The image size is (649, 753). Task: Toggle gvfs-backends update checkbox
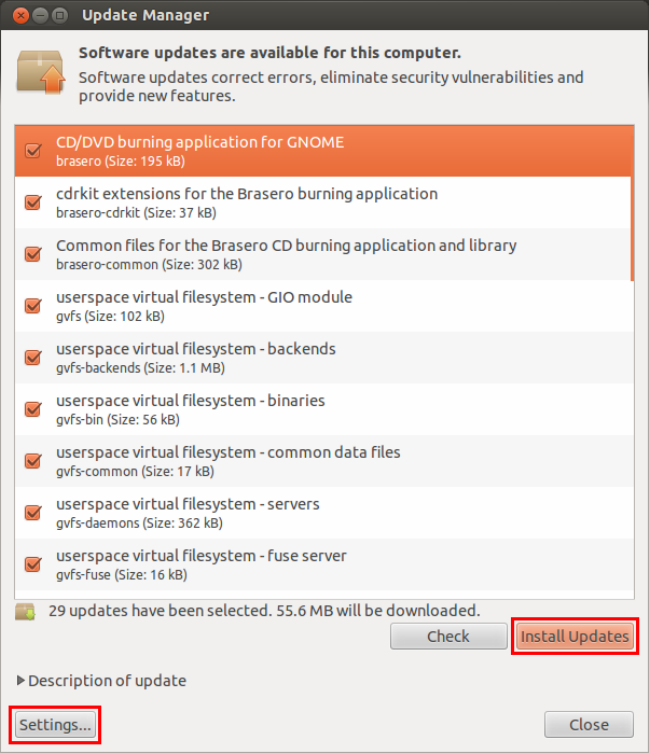point(33,357)
